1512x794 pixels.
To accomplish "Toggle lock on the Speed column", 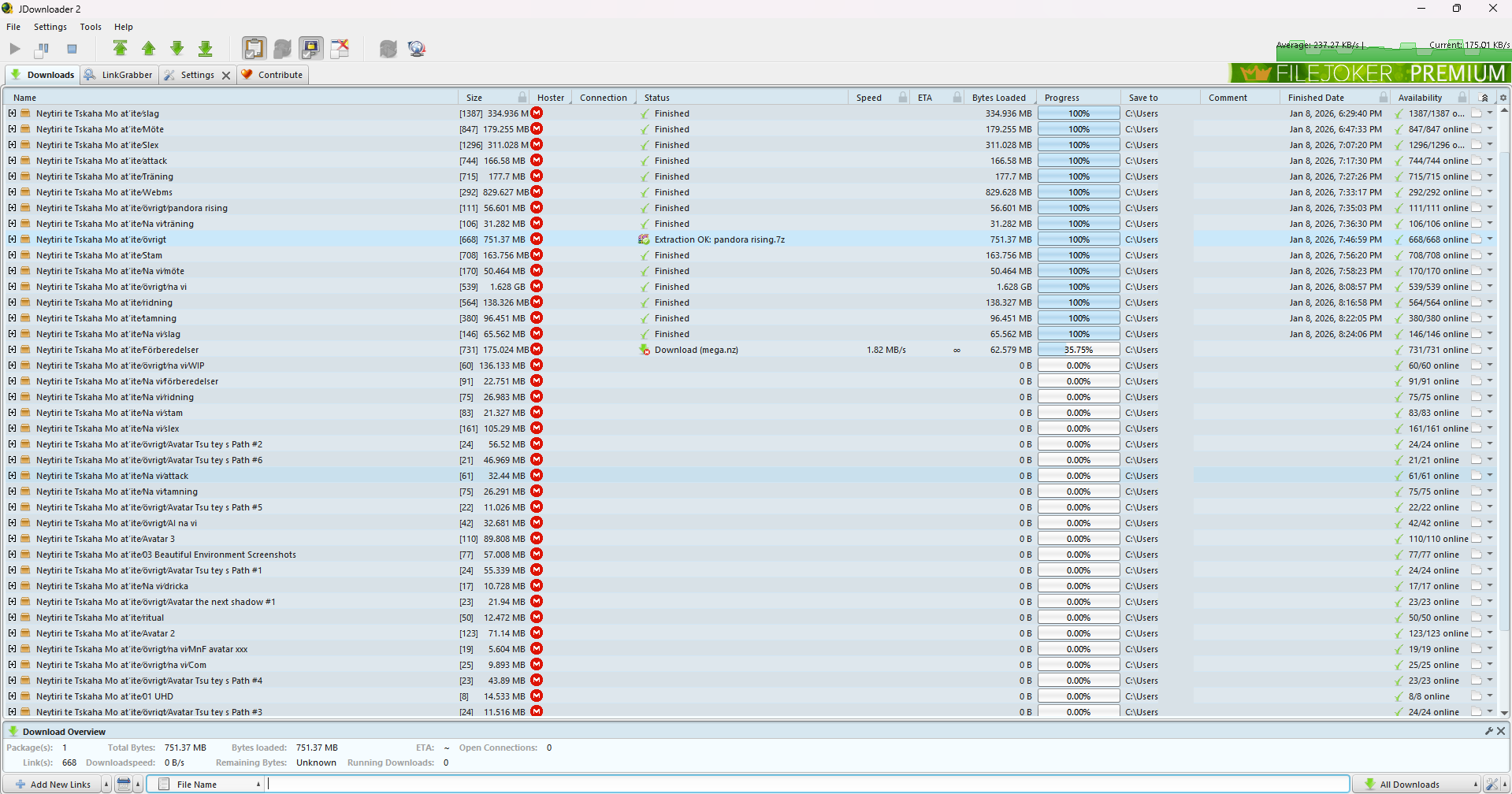I will pos(903,98).
